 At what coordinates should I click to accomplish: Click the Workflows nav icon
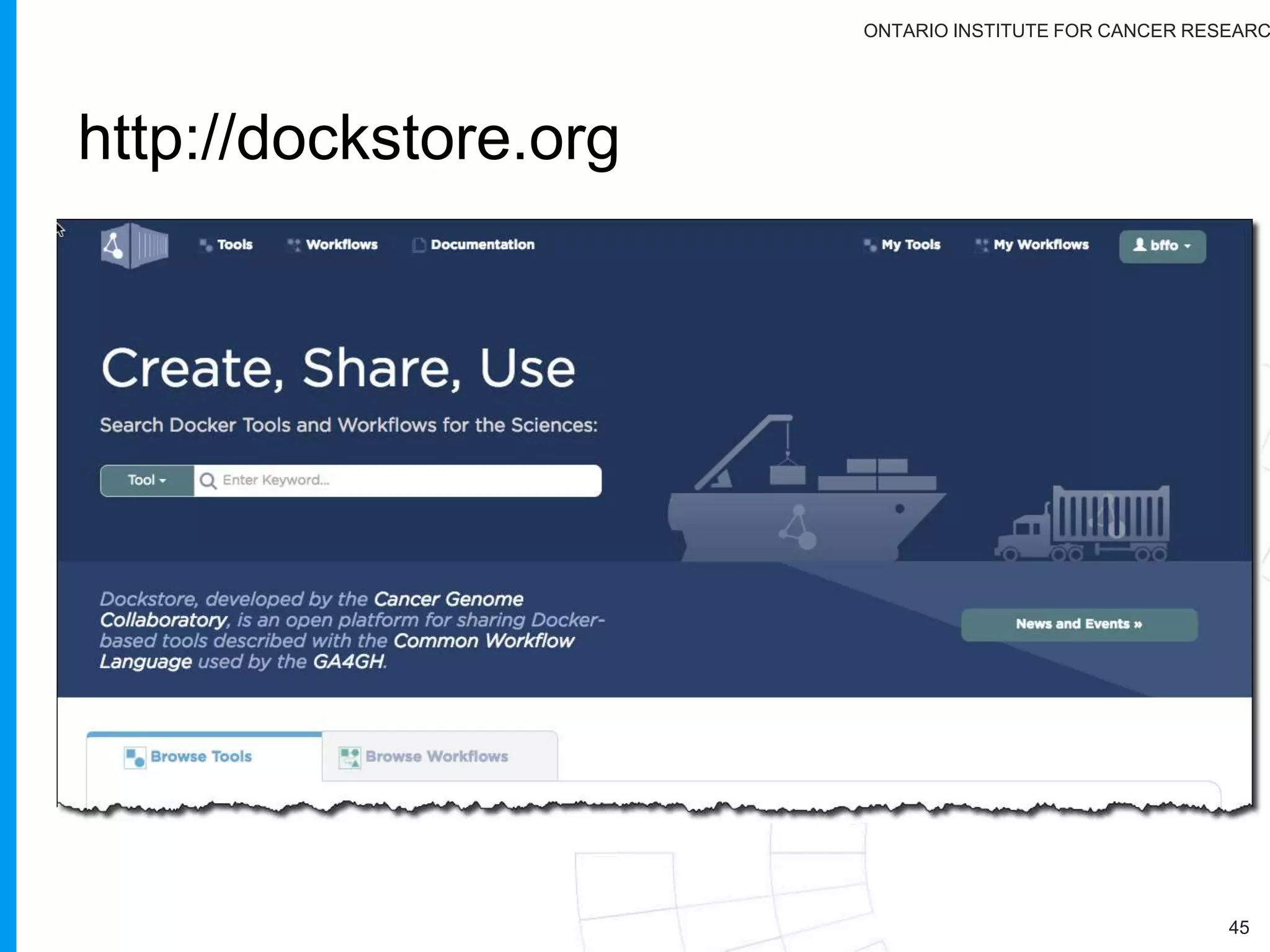[x=294, y=245]
